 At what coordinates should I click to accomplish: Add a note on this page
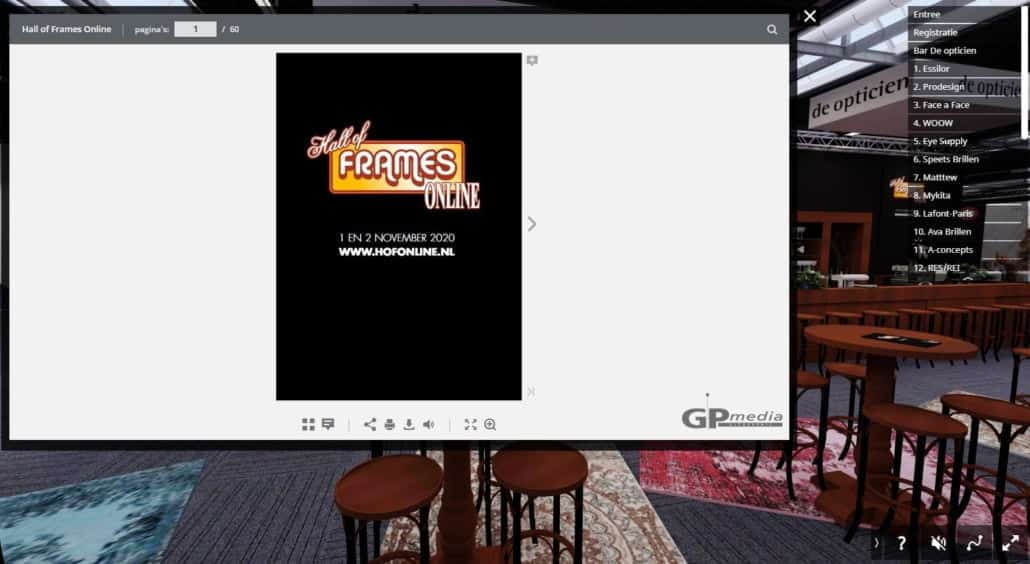pyautogui.click(x=532, y=60)
